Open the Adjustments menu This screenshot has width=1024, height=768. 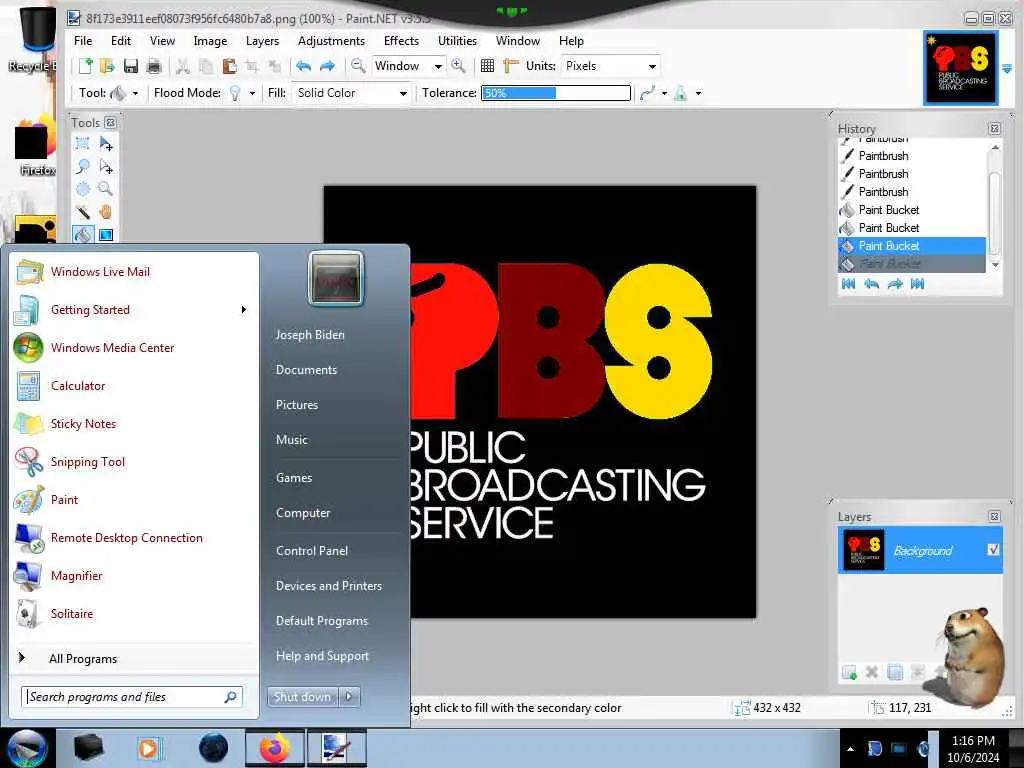point(331,40)
